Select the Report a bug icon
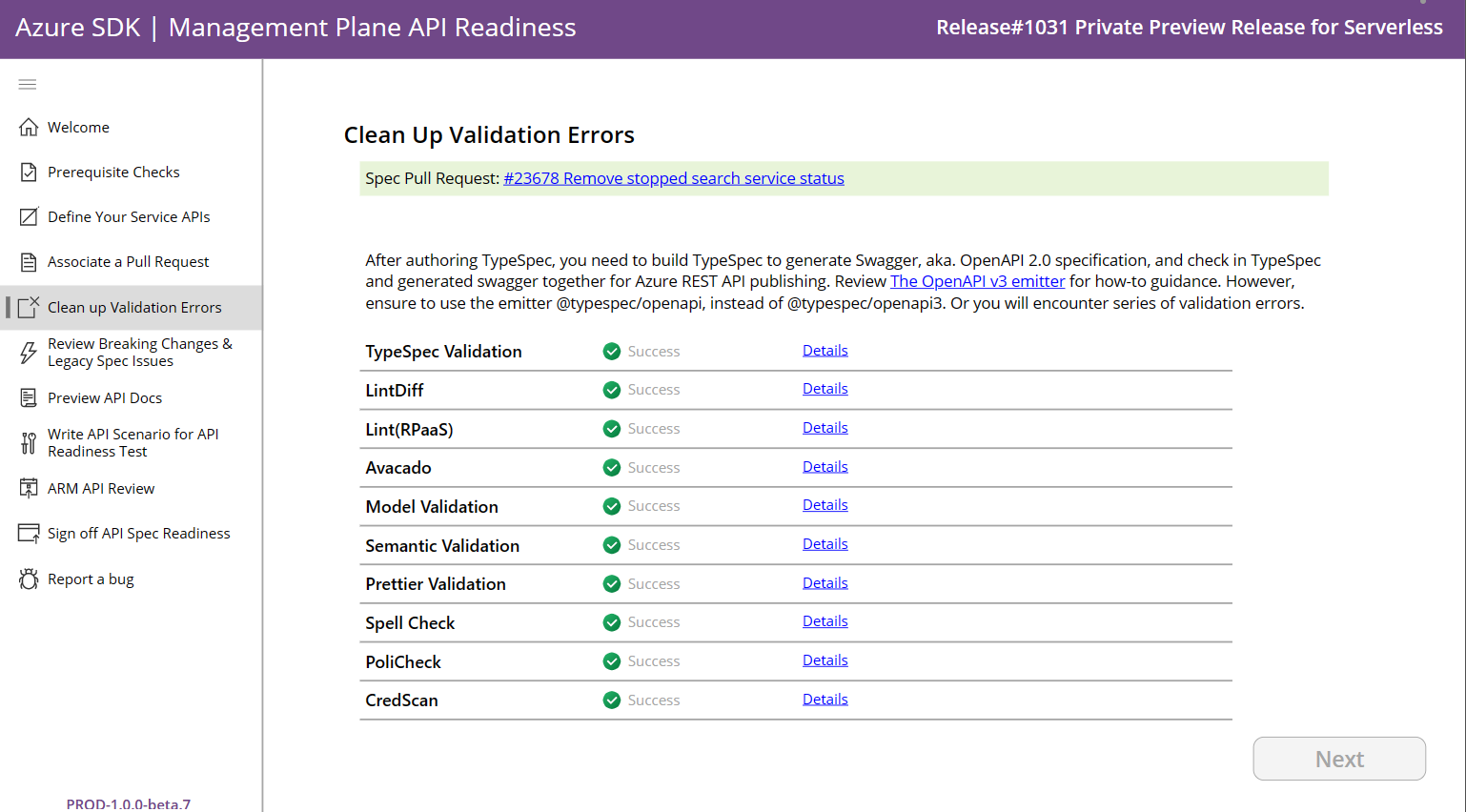This screenshot has width=1466, height=812. coord(27,579)
